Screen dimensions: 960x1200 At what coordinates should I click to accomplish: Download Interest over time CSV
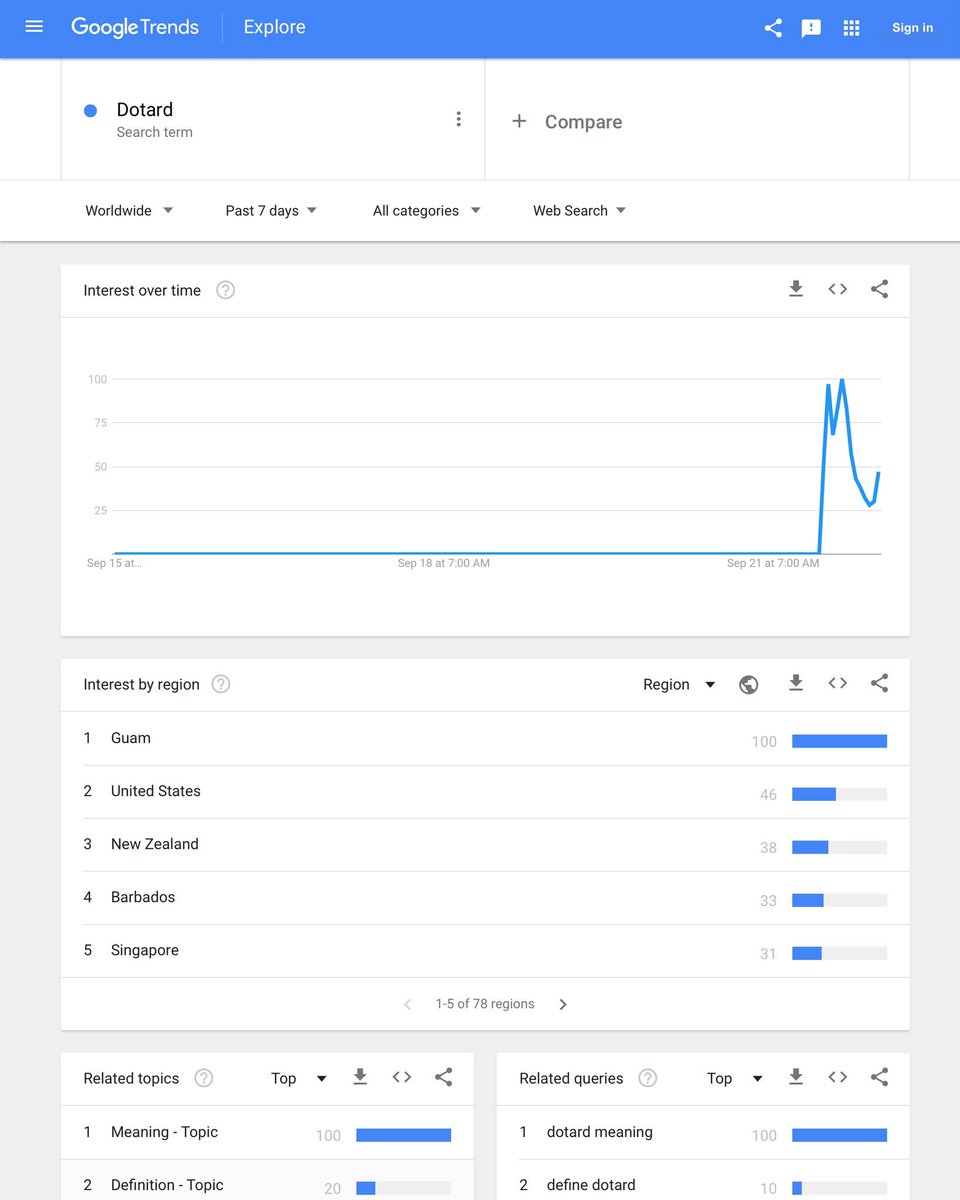[796, 289]
